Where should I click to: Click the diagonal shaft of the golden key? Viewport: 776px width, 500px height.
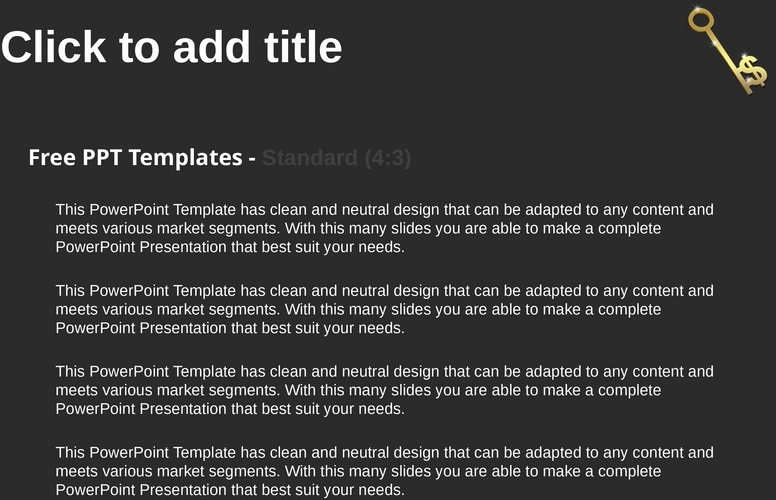(724, 51)
